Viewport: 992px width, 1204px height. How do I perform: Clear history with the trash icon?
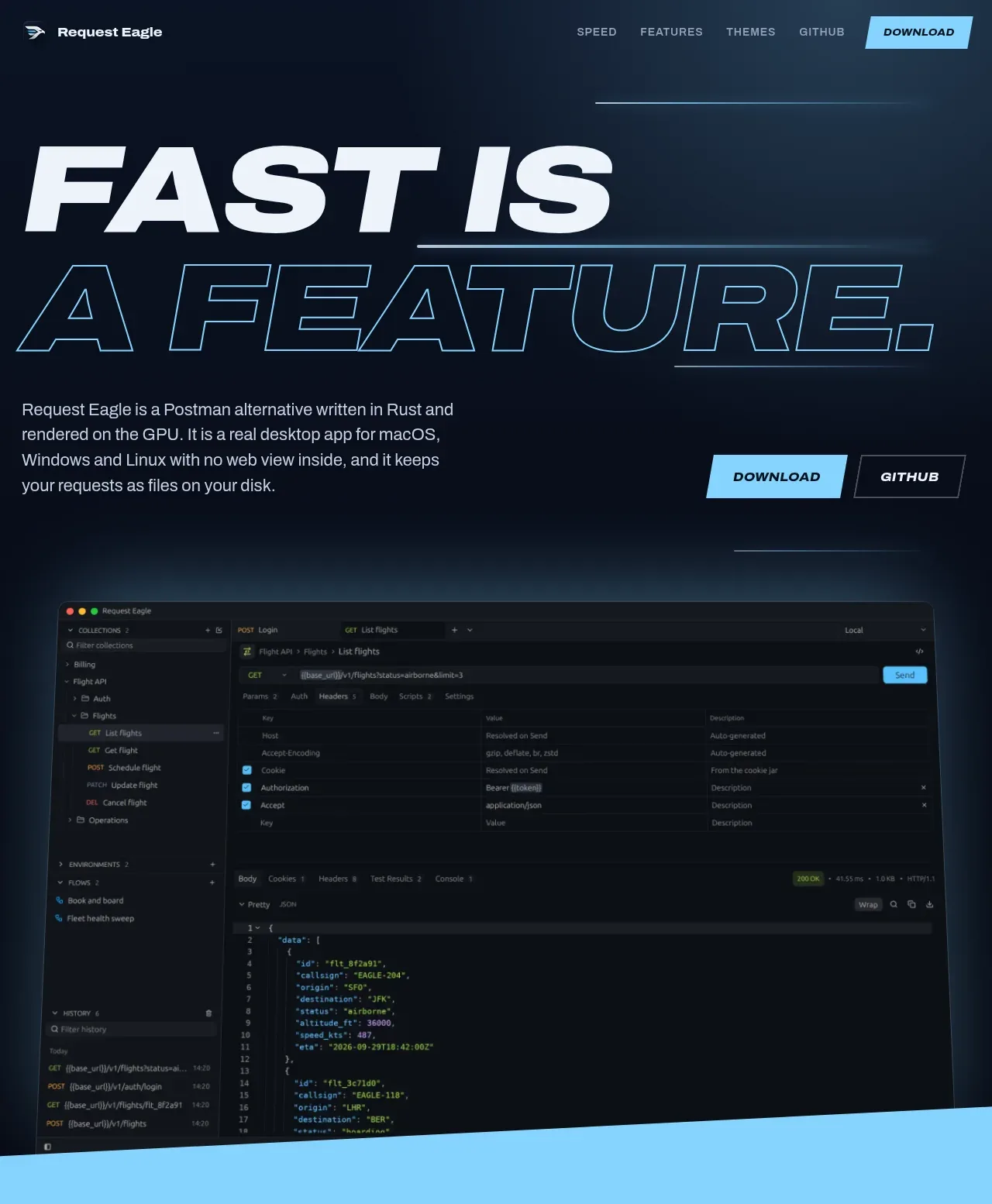pyautogui.click(x=208, y=1013)
